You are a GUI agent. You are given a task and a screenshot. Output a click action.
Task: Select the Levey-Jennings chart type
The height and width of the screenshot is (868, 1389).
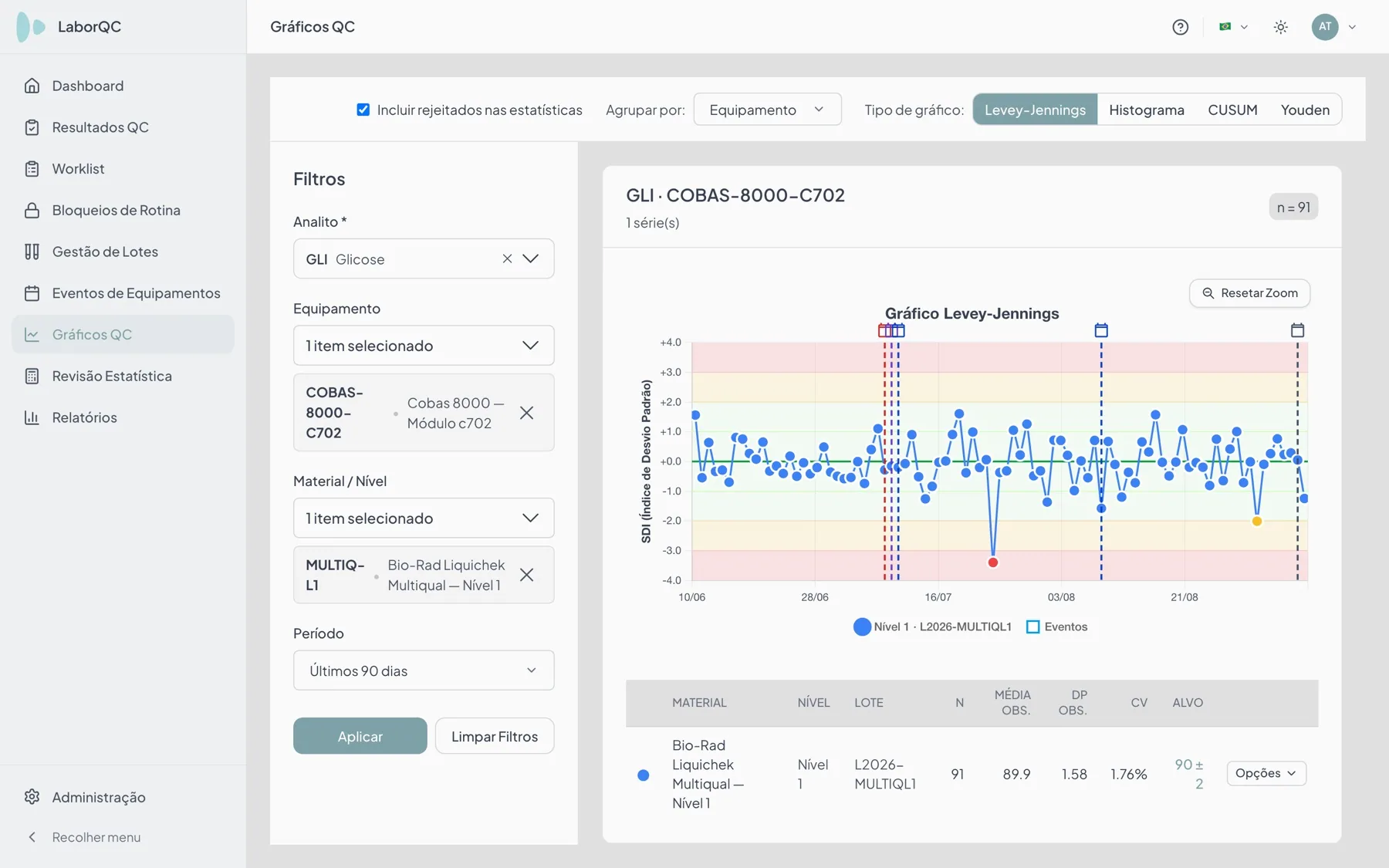tap(1035, 110)
